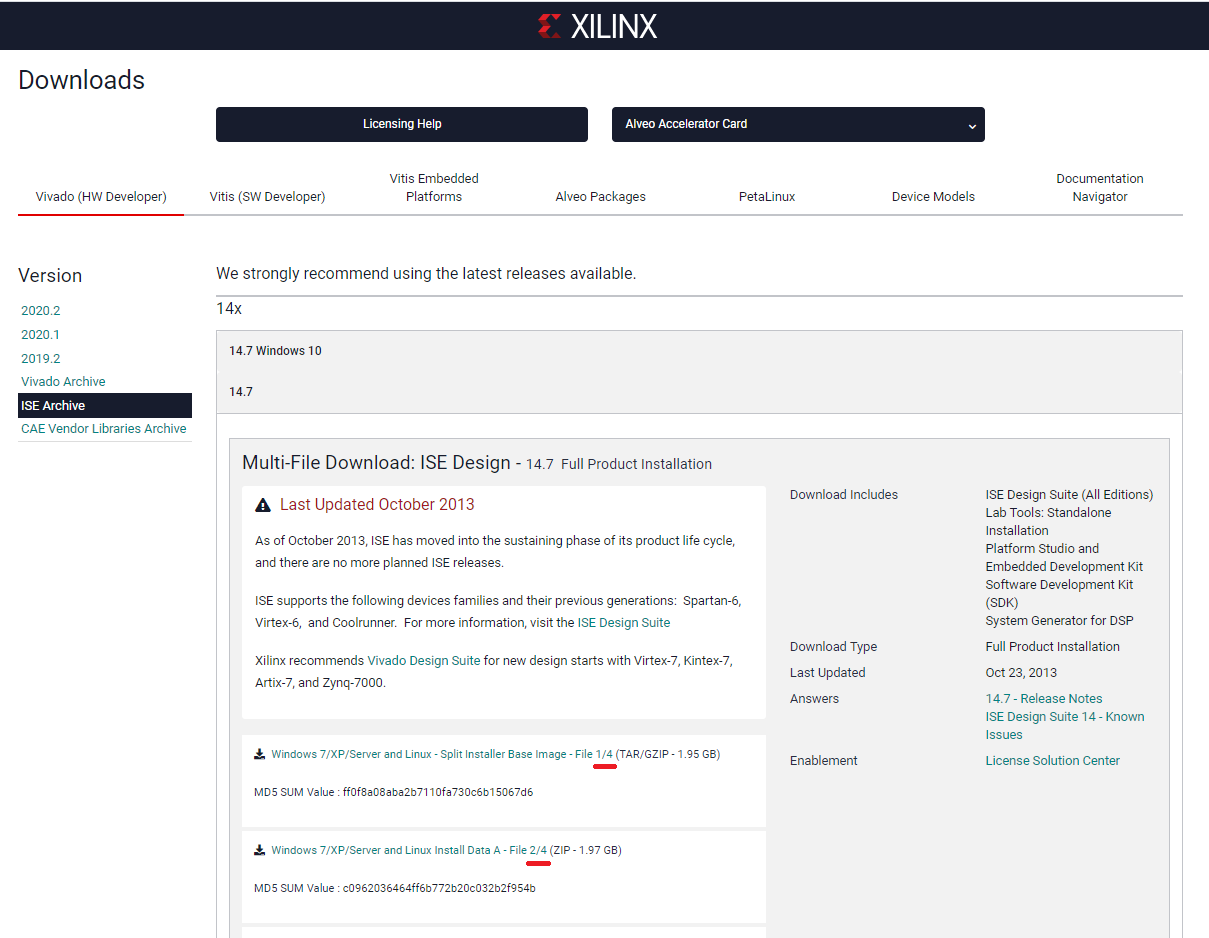Click the Download Type label
This screenshot has height=938, width=1209.
pyautogui.click(x=833, y=647)
